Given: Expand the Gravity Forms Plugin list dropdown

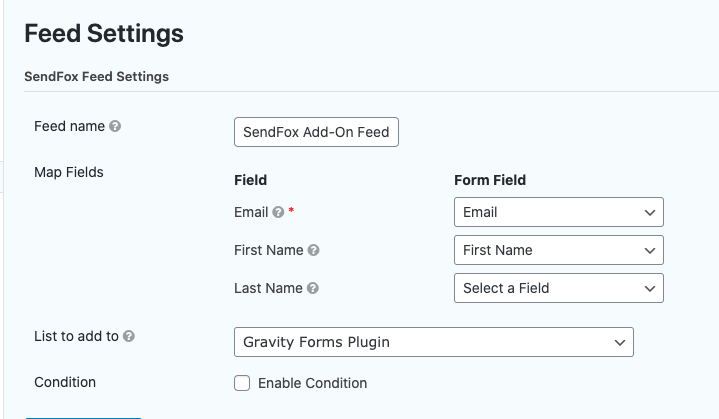Looking at the screenshot, I should [434, 342].
